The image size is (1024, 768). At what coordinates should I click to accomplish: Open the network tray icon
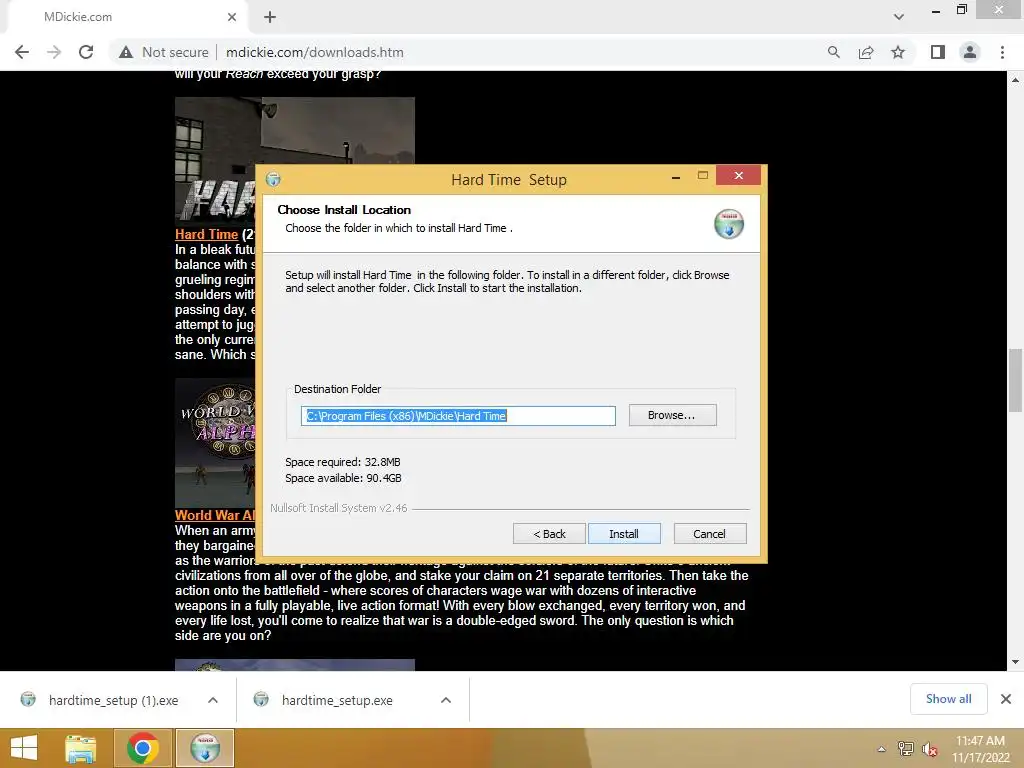point(906,749)
